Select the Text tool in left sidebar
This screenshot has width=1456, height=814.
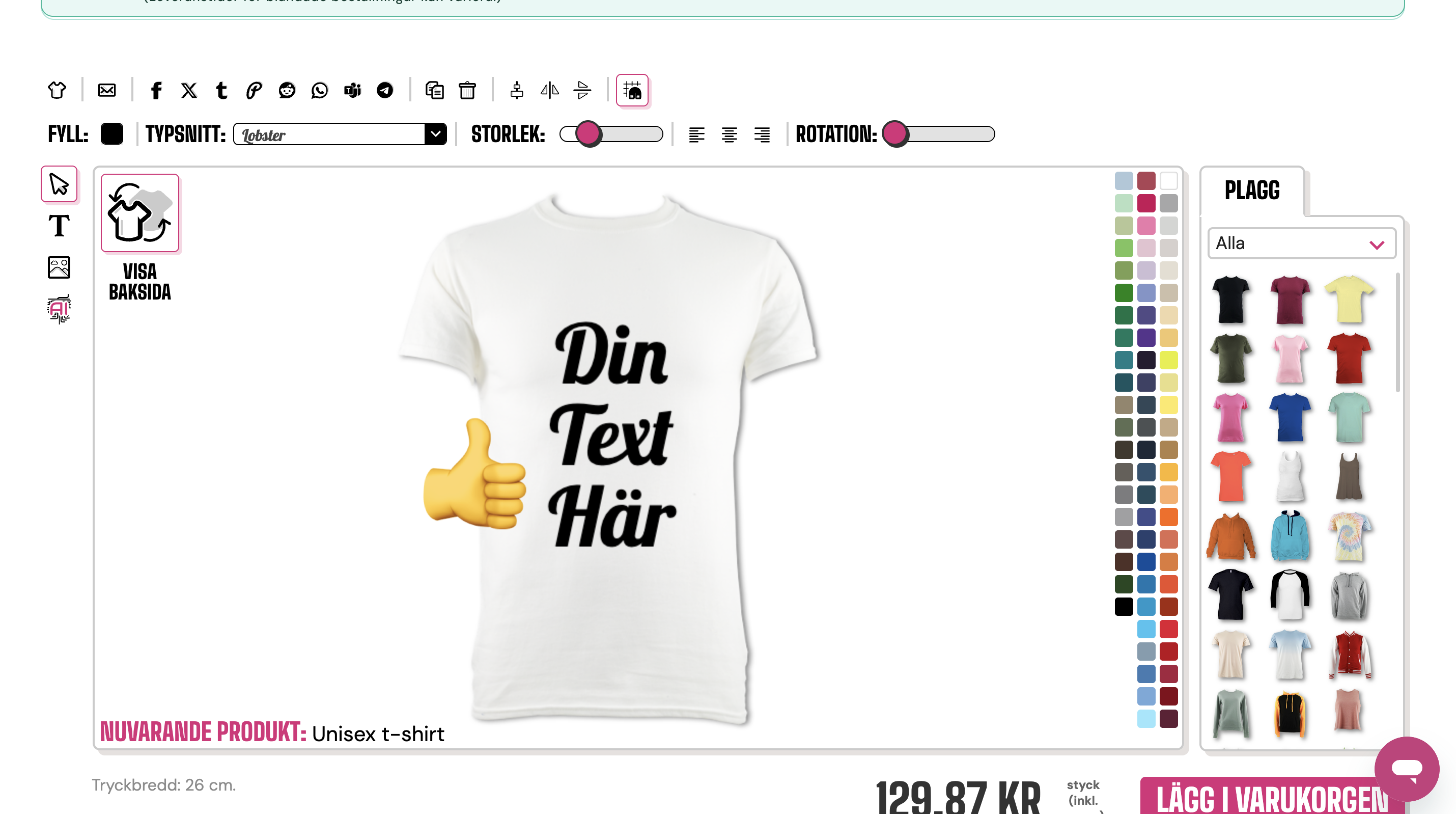pyautogui.click(x=59, y=226)
